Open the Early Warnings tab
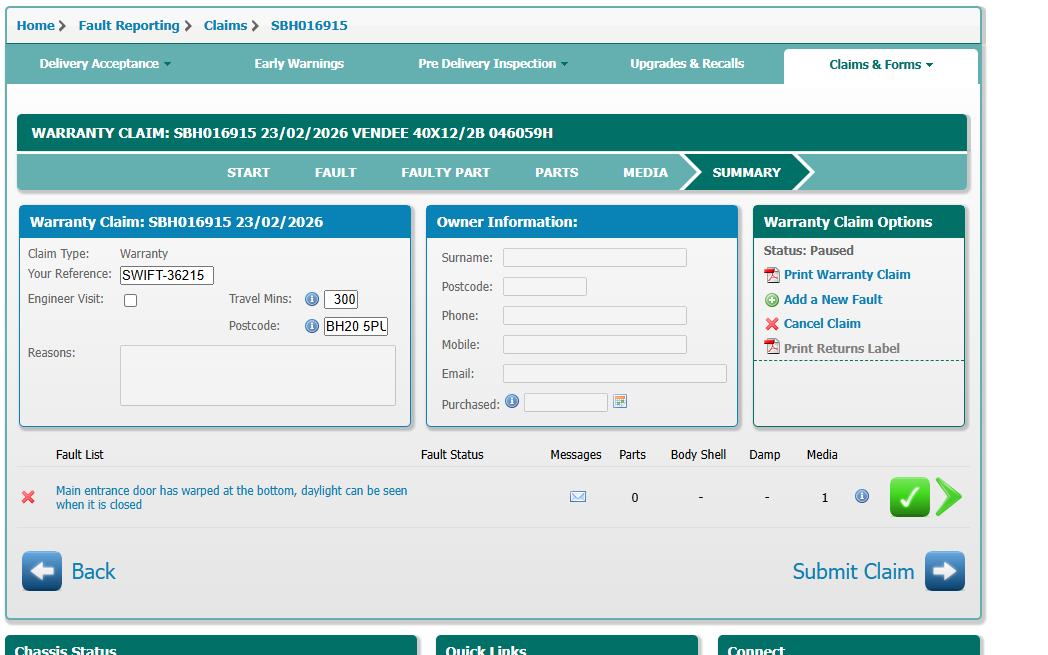The image size is (1048, 655). [299, 63]
